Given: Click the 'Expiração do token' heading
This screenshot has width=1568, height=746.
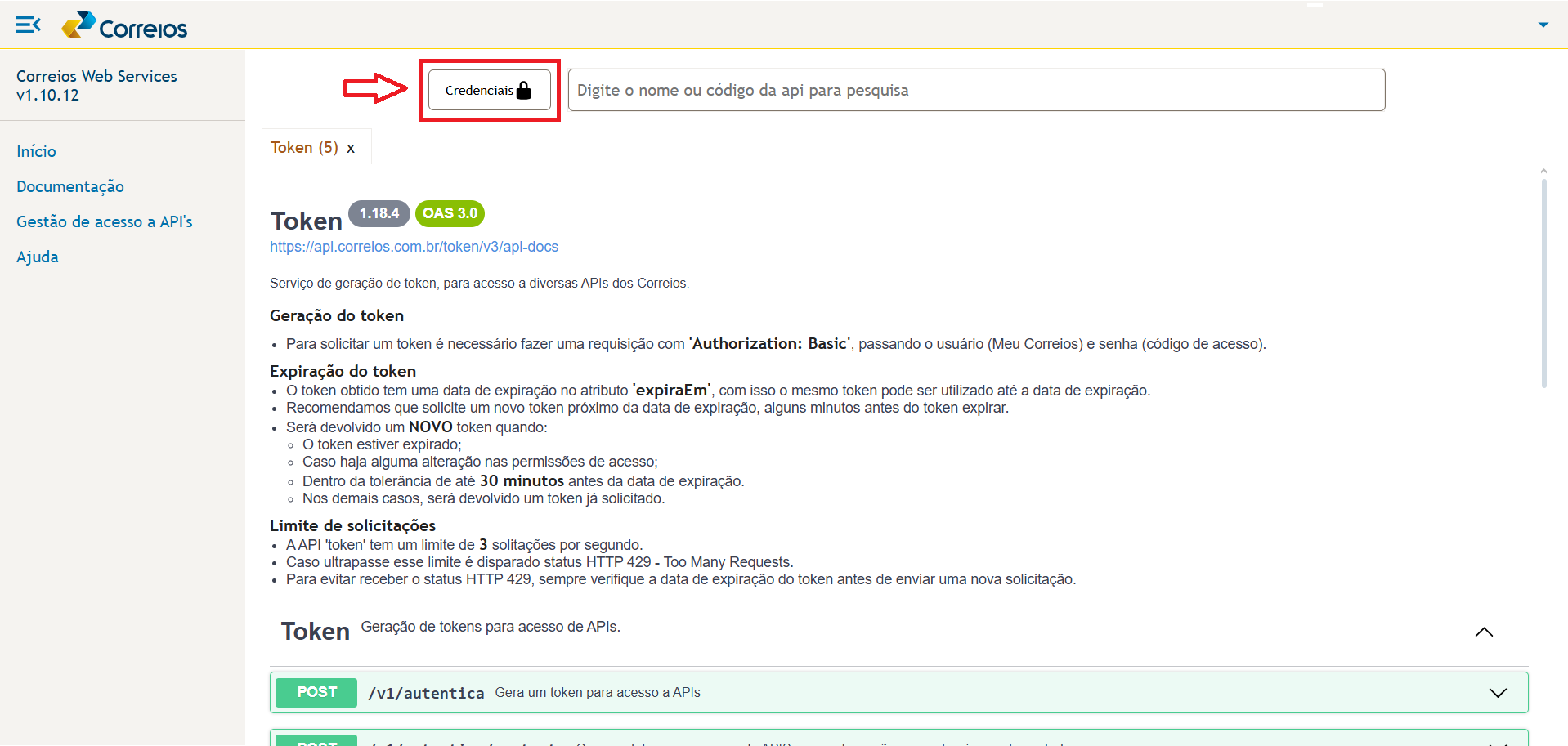Looking at the screenshot, I should click(343, 371).
